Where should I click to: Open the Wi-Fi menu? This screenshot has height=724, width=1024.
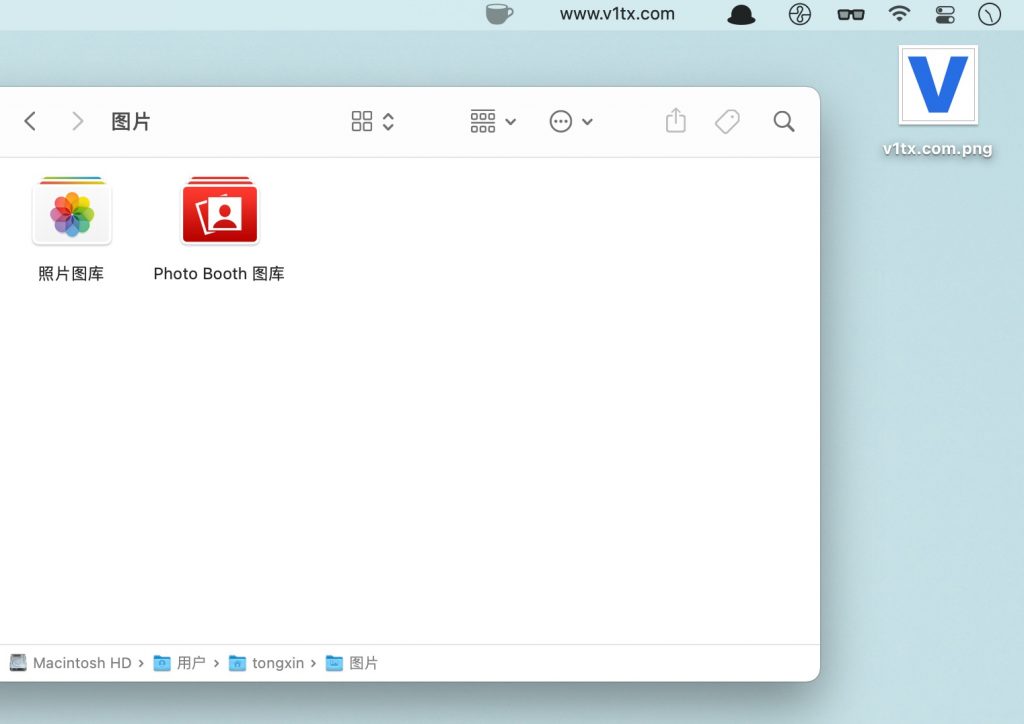pyautogui.click(x=900, y=14)
